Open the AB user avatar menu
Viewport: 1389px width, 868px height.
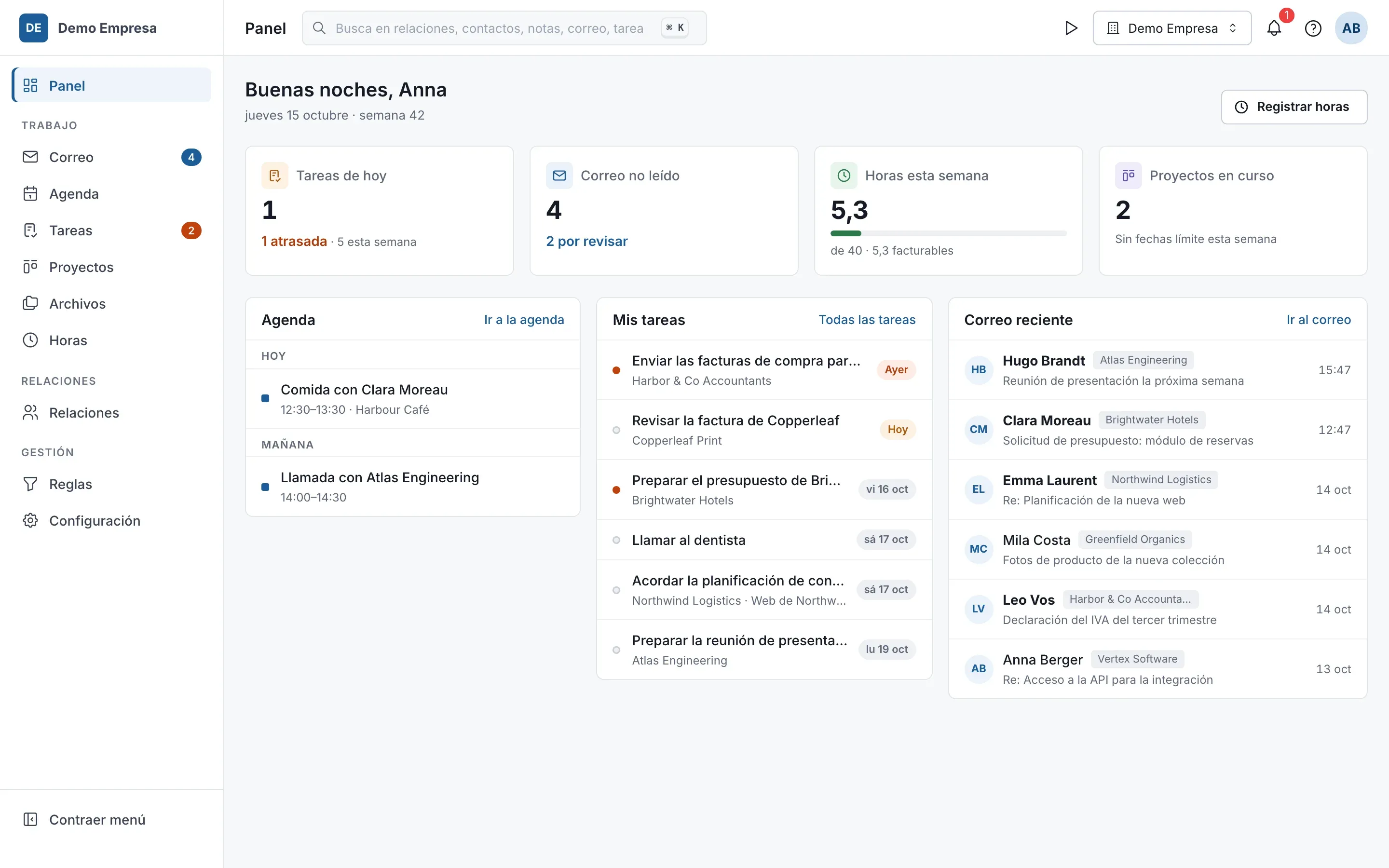[x=1350, y=28]
